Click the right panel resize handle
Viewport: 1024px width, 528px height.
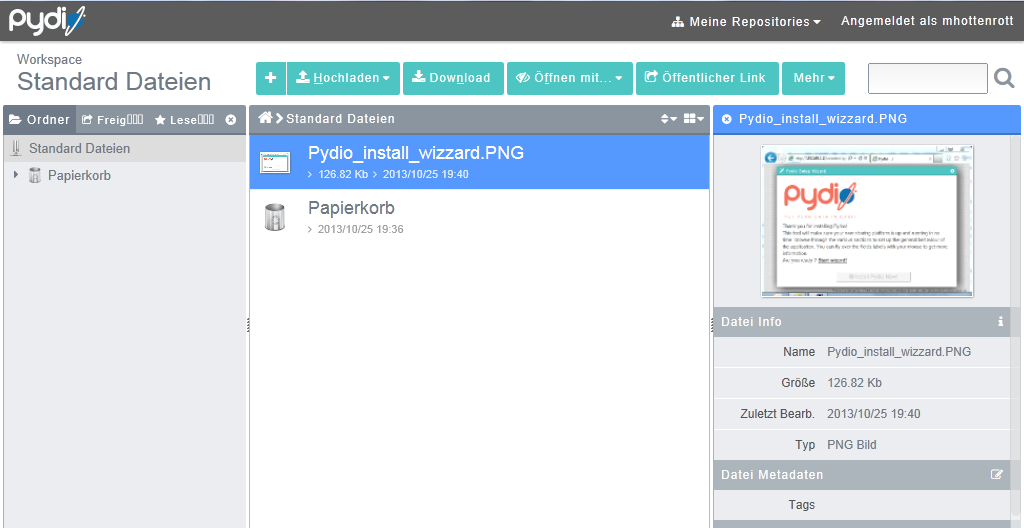[x=711, y=325]
